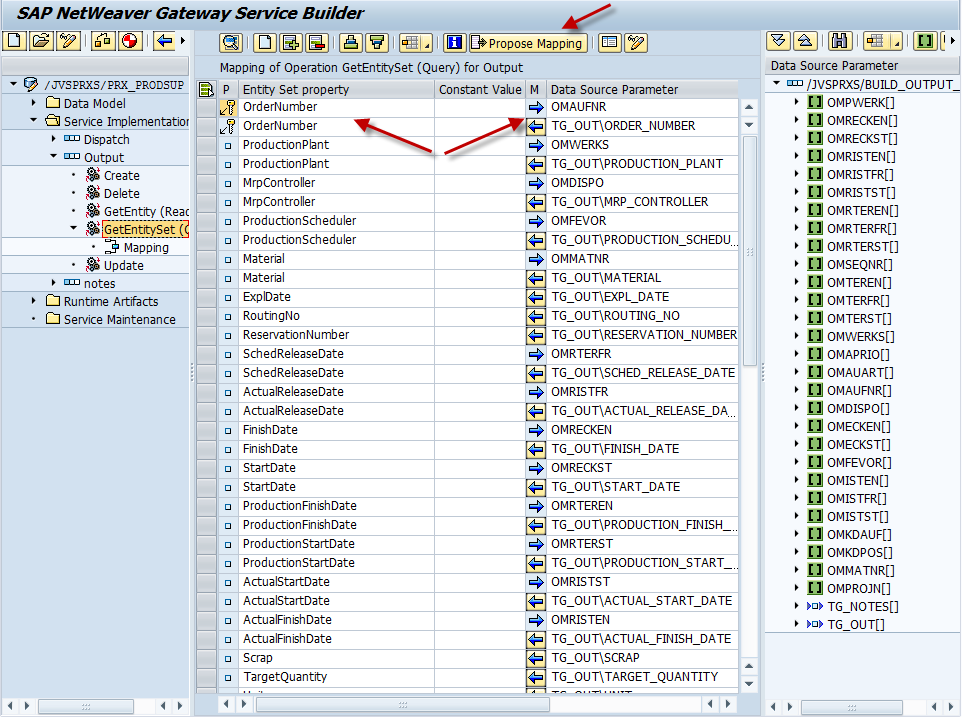Screen dimensions: 962x718
Task: Create a new project with the blank page icon
Action: pos(14,41)
